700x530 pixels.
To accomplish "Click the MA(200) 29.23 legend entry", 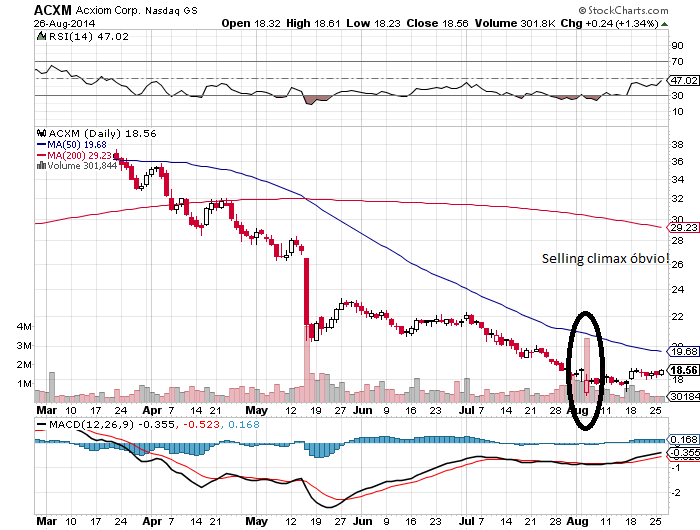I will coord(74,155).
